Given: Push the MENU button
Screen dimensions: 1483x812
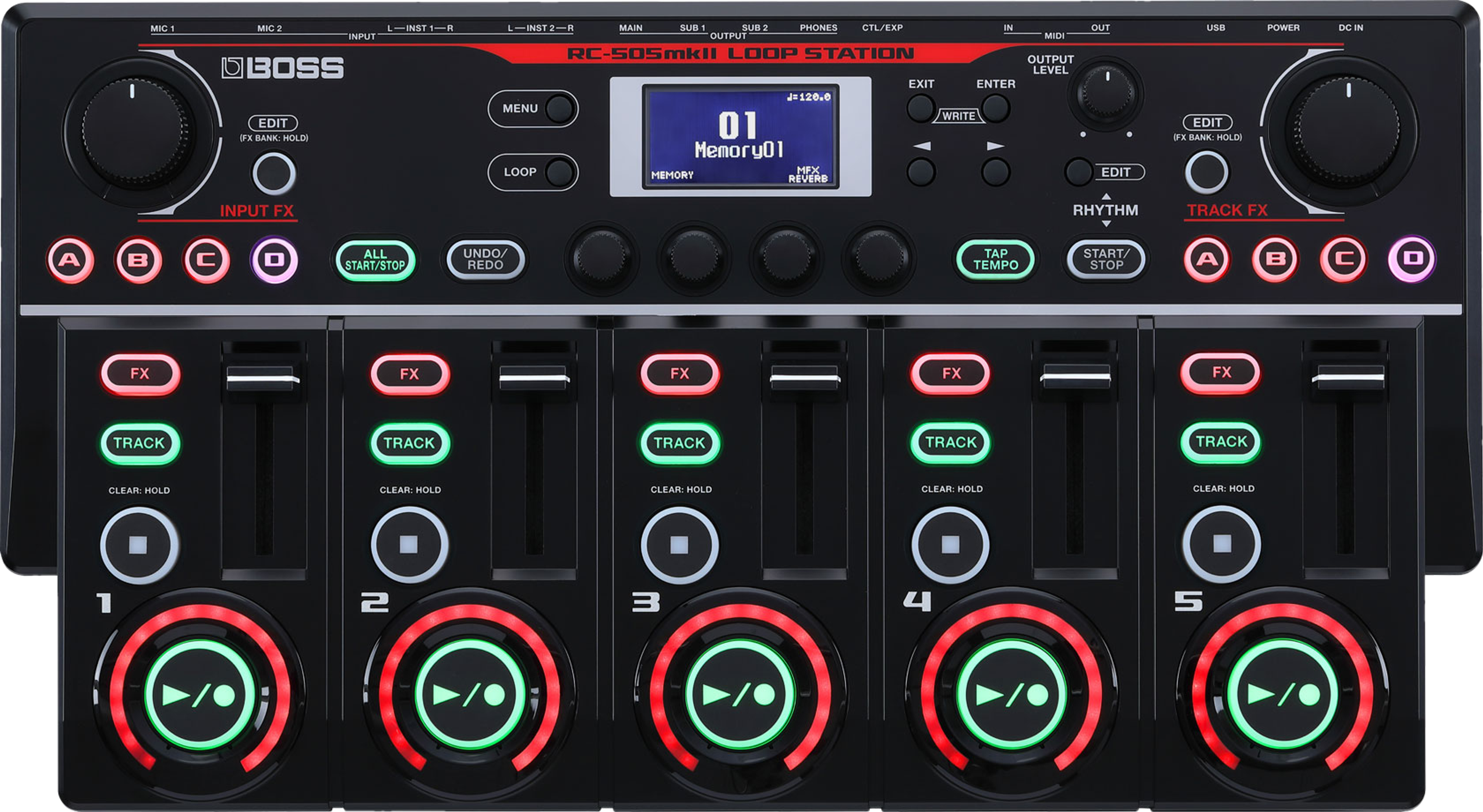Looking at the screenshot, I should (560, 108).
